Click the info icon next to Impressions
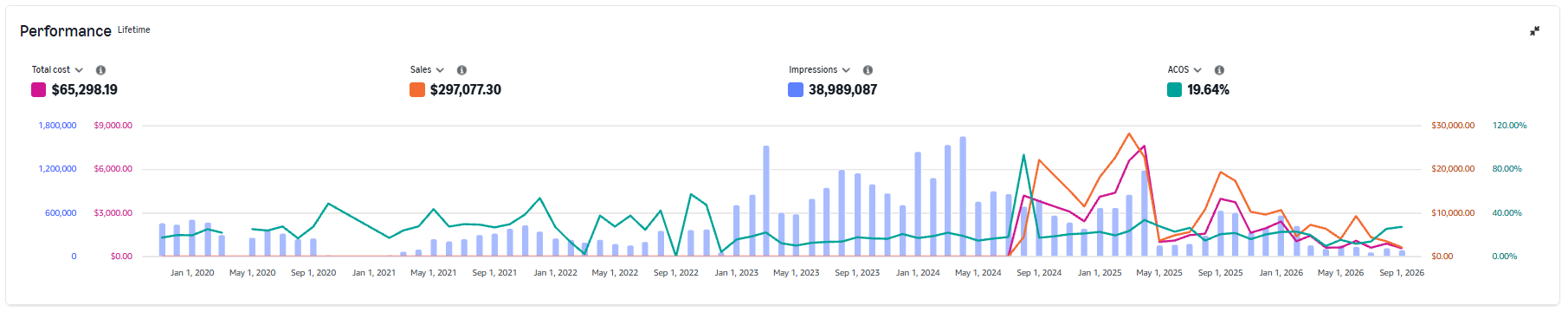The image size is (1568, 312). click(x=868, y=70)
